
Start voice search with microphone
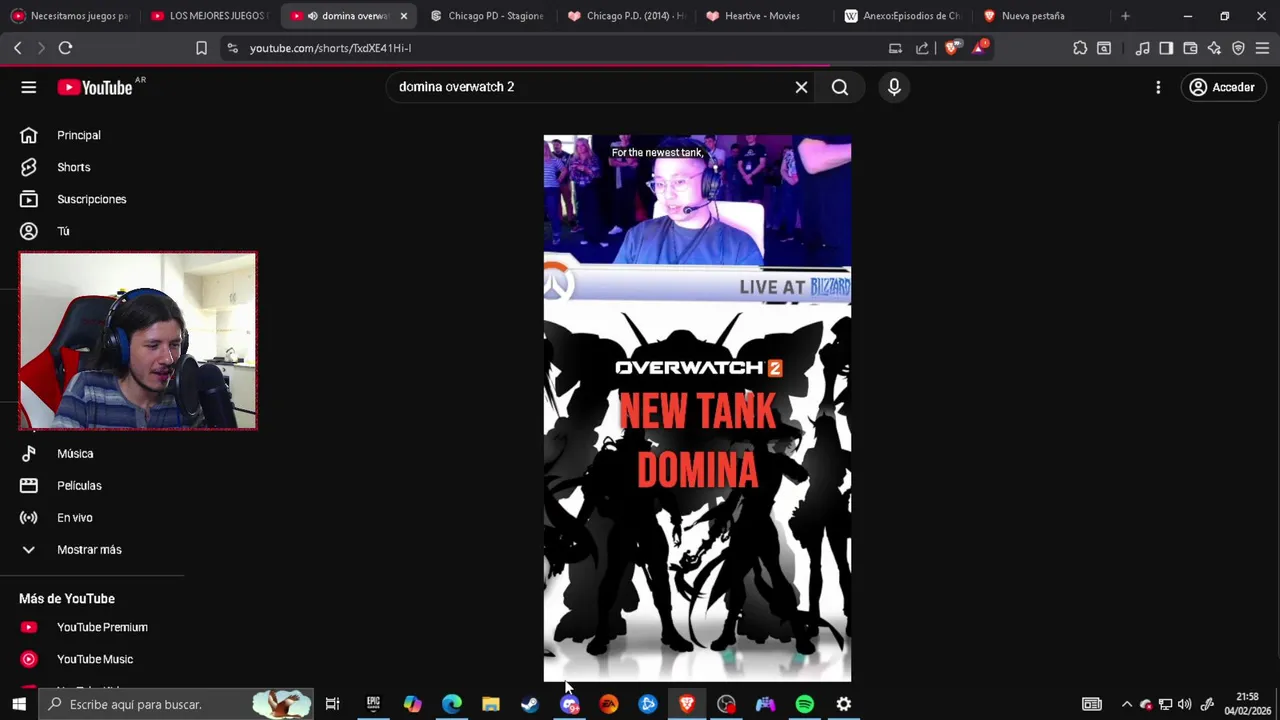tap(894, 87)
